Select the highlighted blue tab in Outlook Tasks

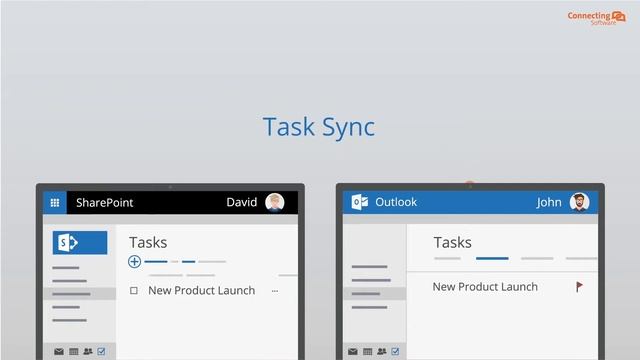tap(492, 258)
